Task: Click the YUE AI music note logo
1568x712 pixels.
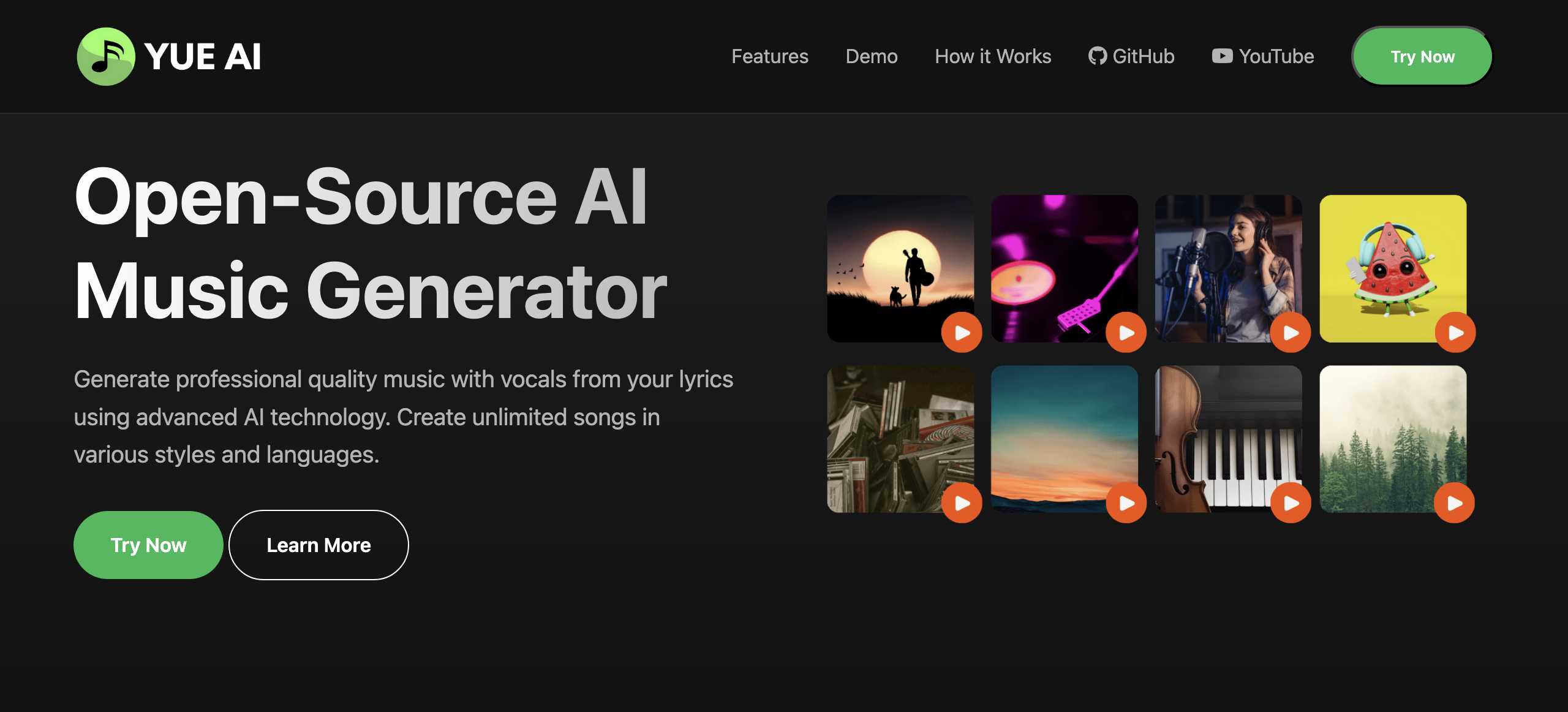Action: click(x=105, y=56)
